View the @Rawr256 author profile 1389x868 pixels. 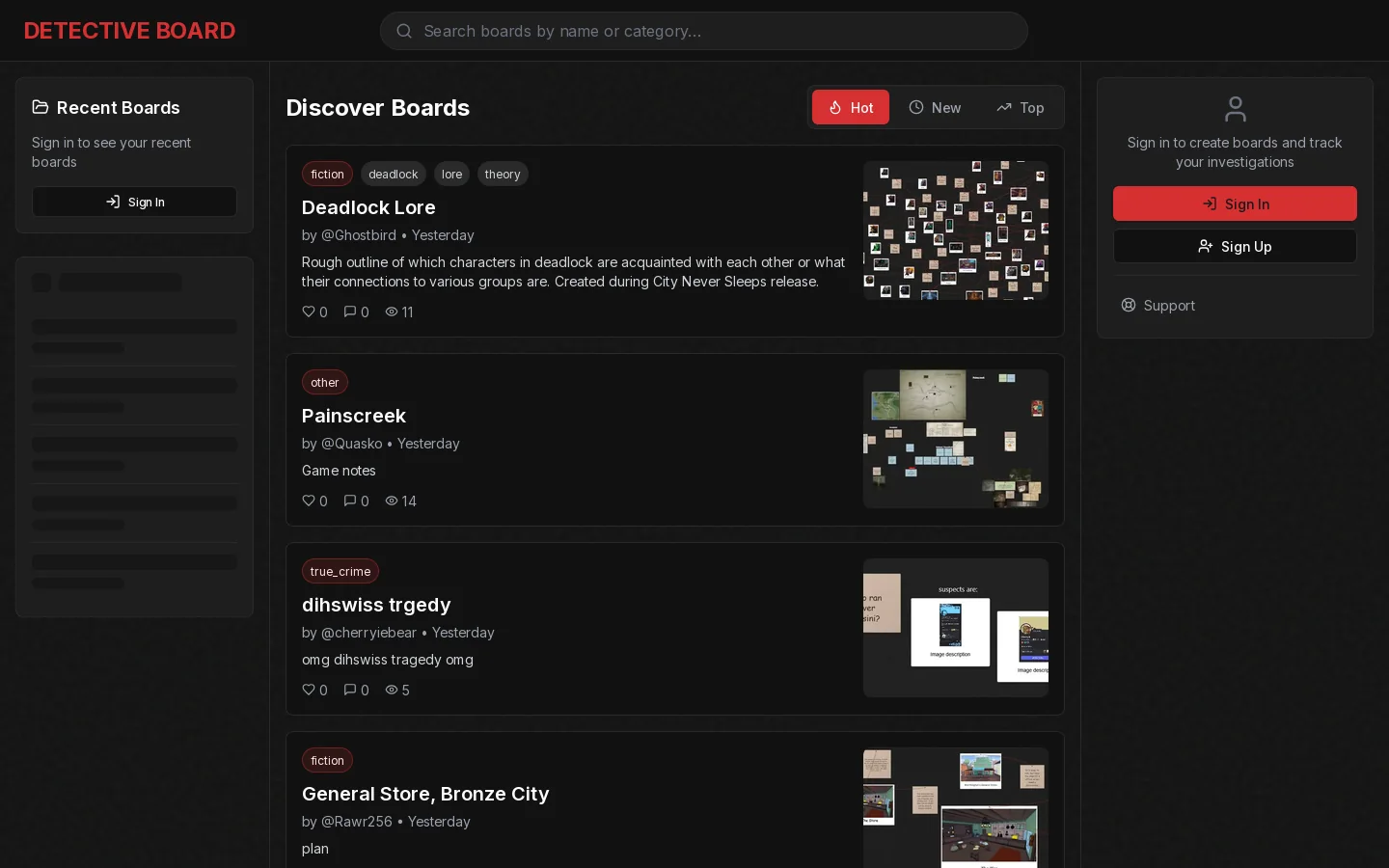coord(357,822)
